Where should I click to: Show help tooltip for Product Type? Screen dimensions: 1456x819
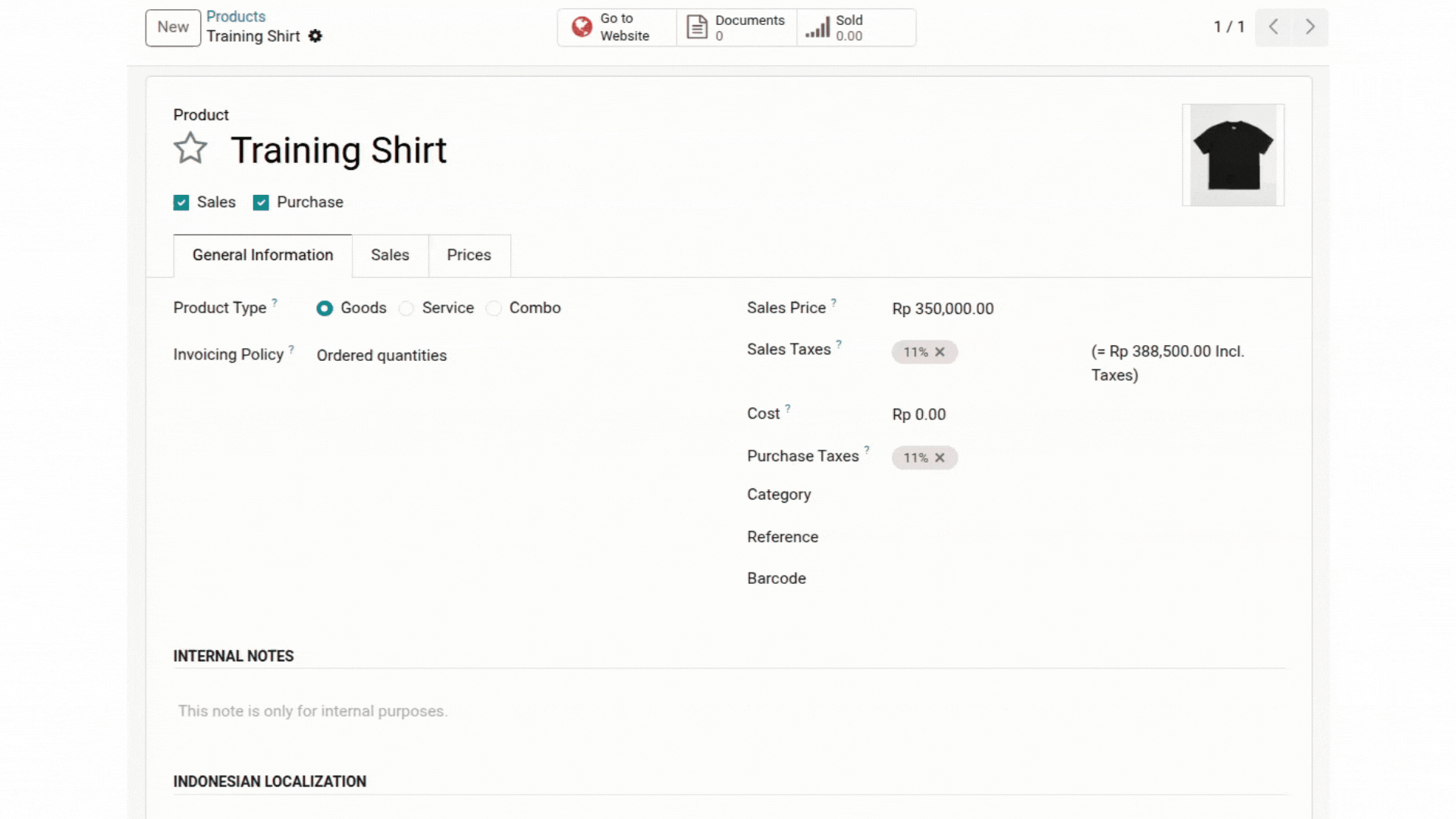click(275, 303)
